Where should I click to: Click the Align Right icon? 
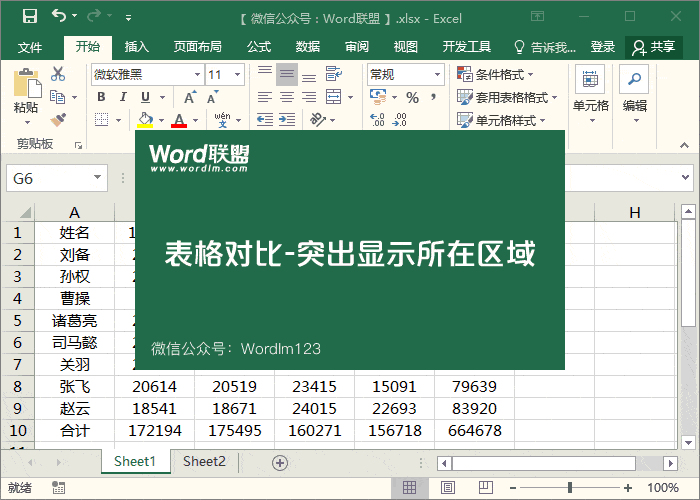[309, 97]
